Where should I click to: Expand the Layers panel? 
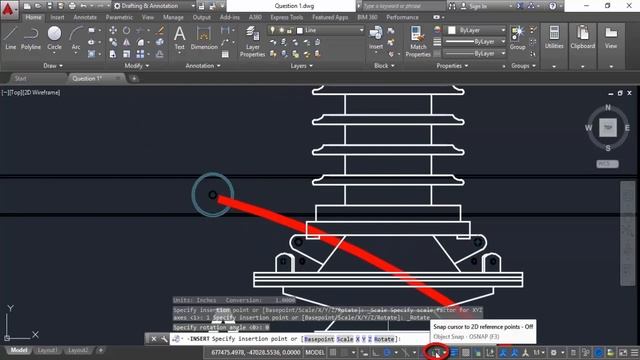point(301,66)
